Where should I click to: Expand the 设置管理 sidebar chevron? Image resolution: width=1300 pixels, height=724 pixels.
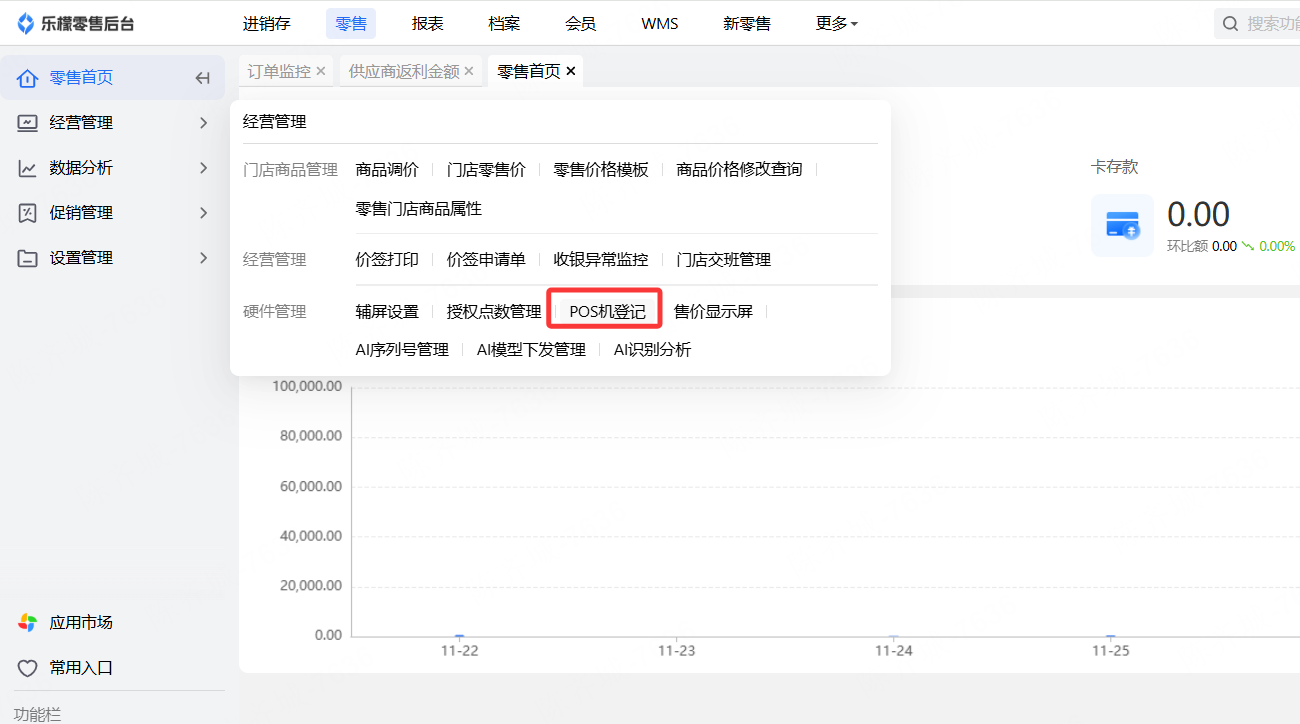(204, 258)
